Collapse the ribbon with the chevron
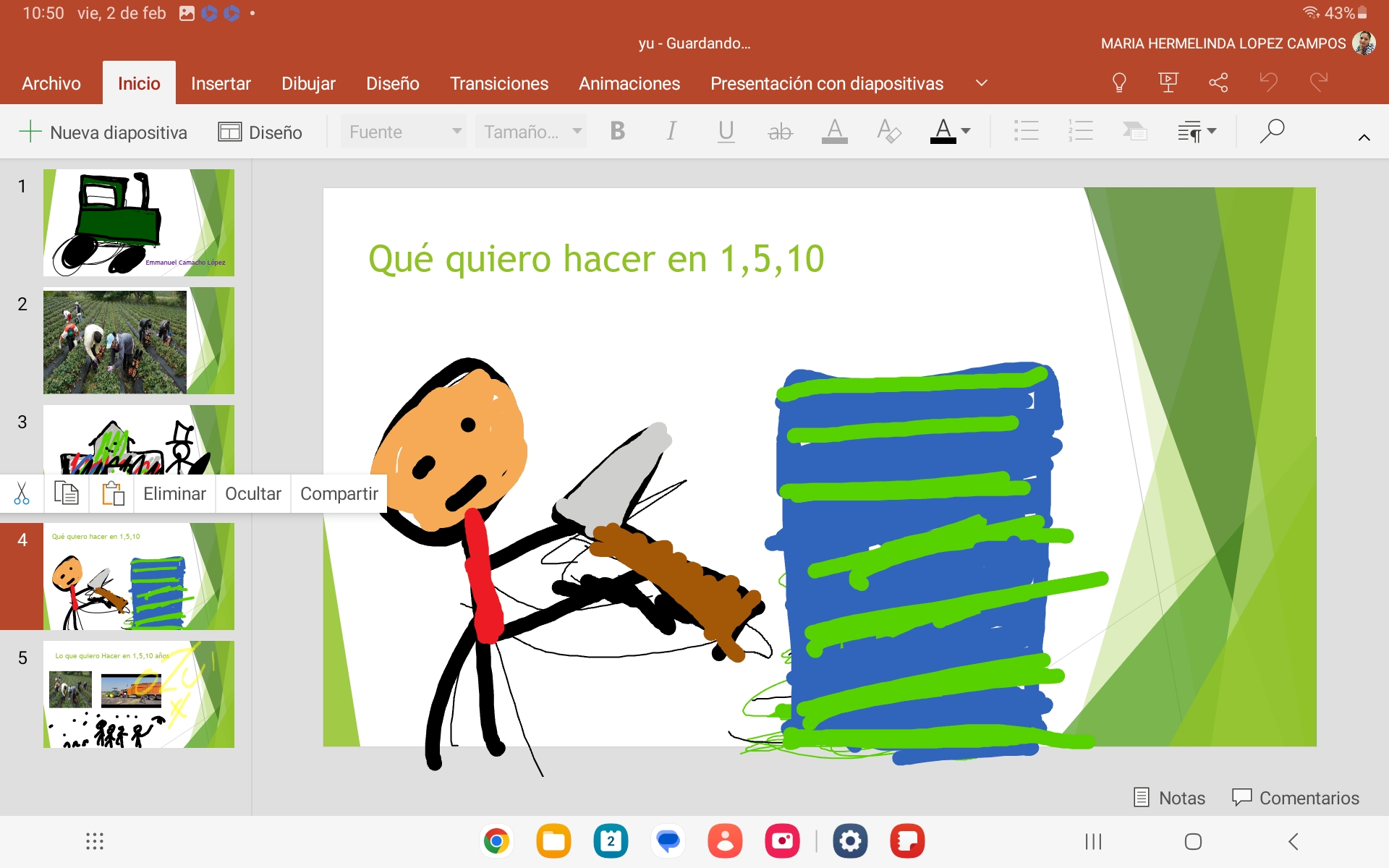Screen dimensions: 1389x868 coord(1364,137)
